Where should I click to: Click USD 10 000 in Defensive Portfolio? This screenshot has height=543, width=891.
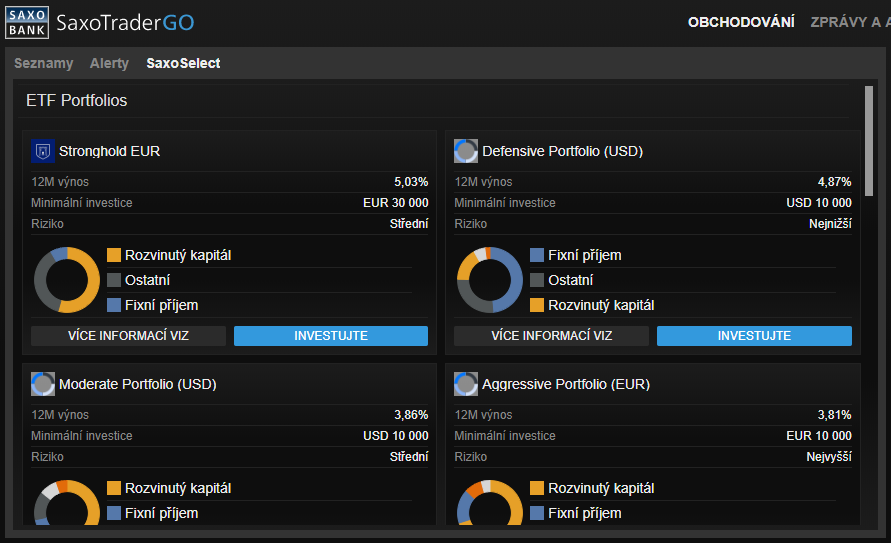pyautogui.click(x=819, y=203)
